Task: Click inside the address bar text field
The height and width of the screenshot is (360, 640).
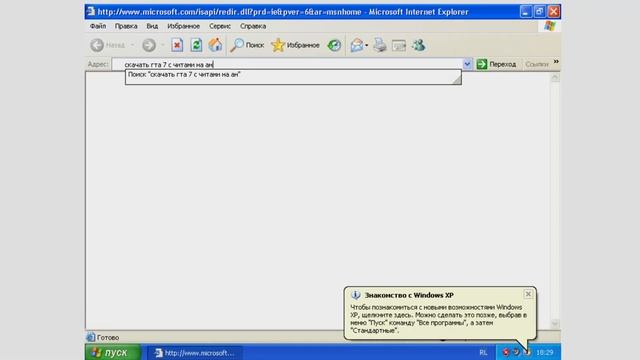Action: [x=288, y=64]
